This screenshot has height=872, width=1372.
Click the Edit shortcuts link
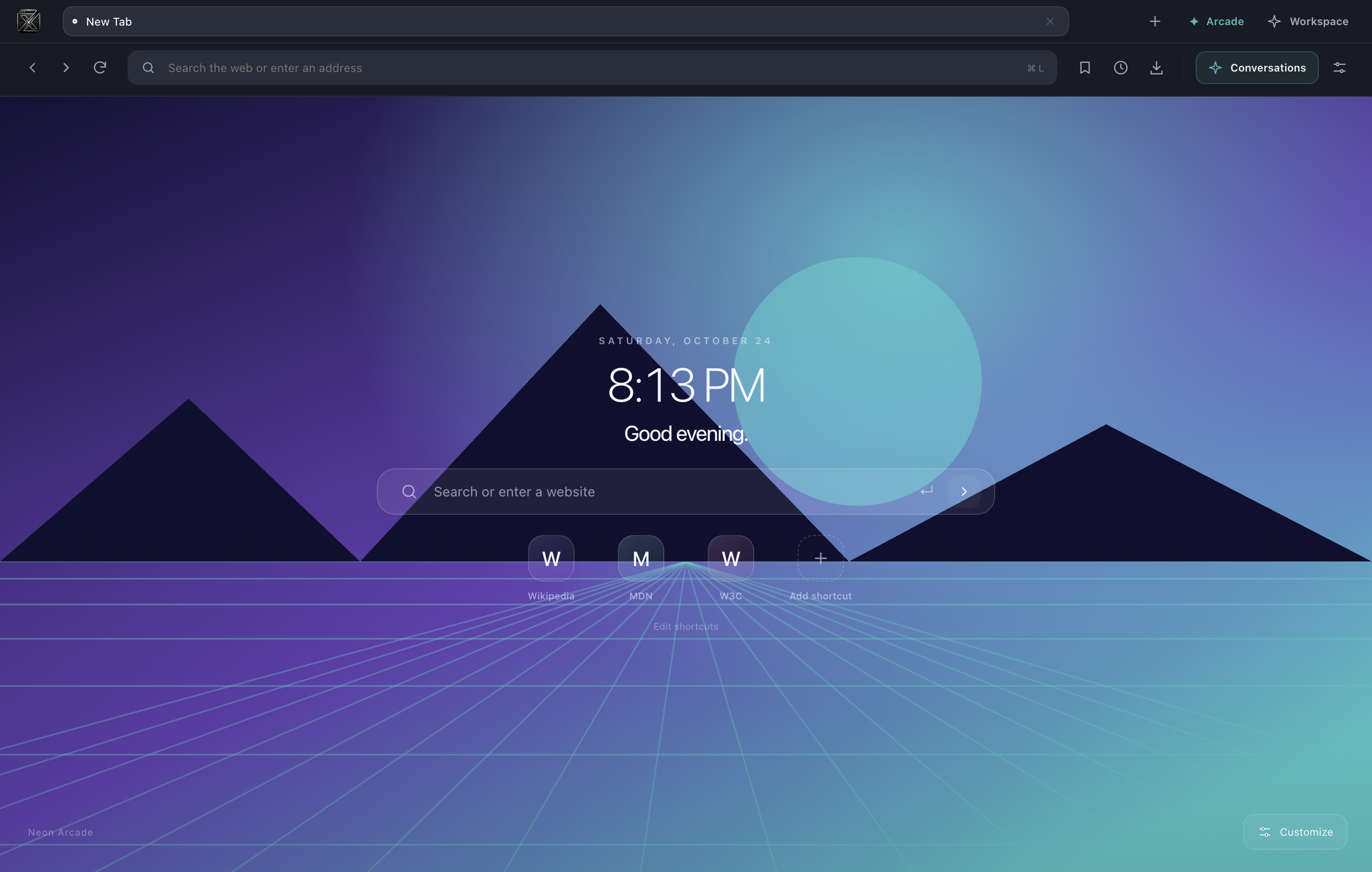(686, 626)
